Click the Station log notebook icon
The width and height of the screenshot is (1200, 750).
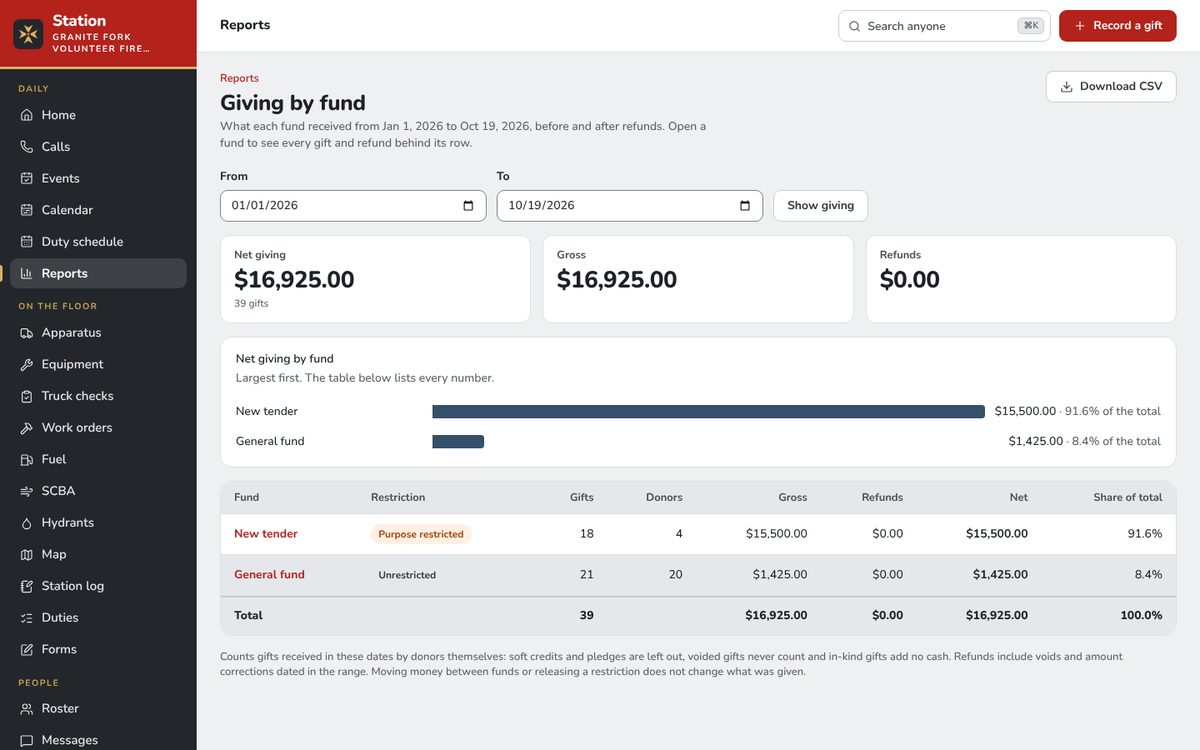tap(27, 586)
